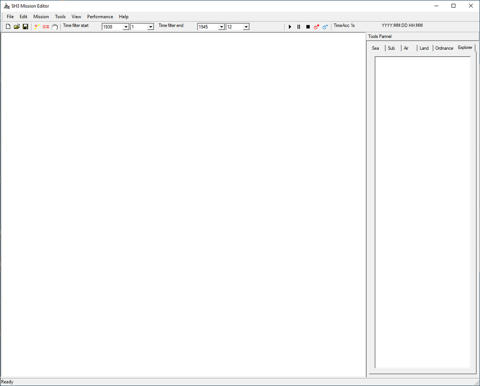
Task: Open the time filter end year dropdown
Action: pyautogui.click(x=221, y=27)
